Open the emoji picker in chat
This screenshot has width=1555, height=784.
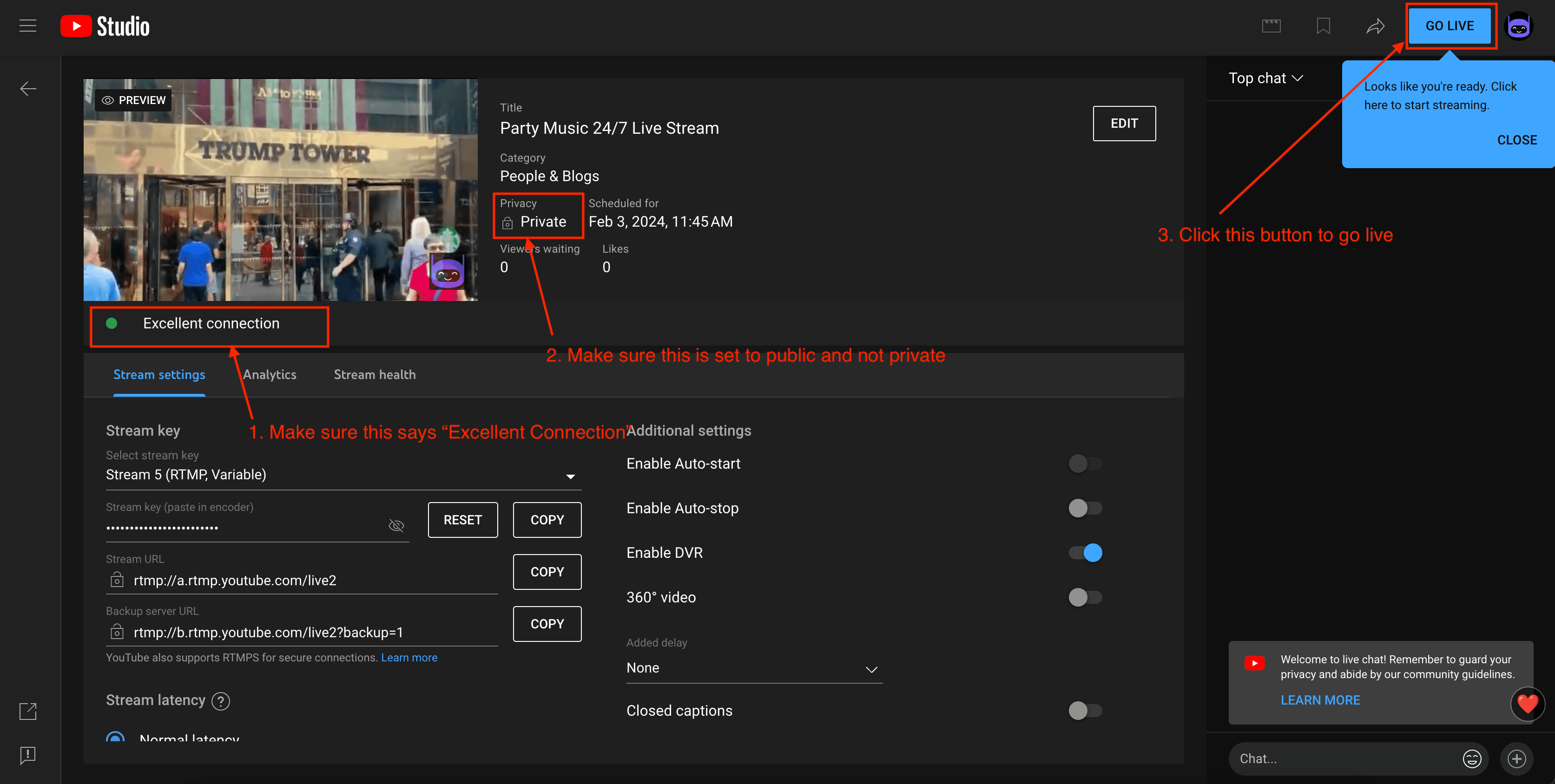[x=1472, y=758]
